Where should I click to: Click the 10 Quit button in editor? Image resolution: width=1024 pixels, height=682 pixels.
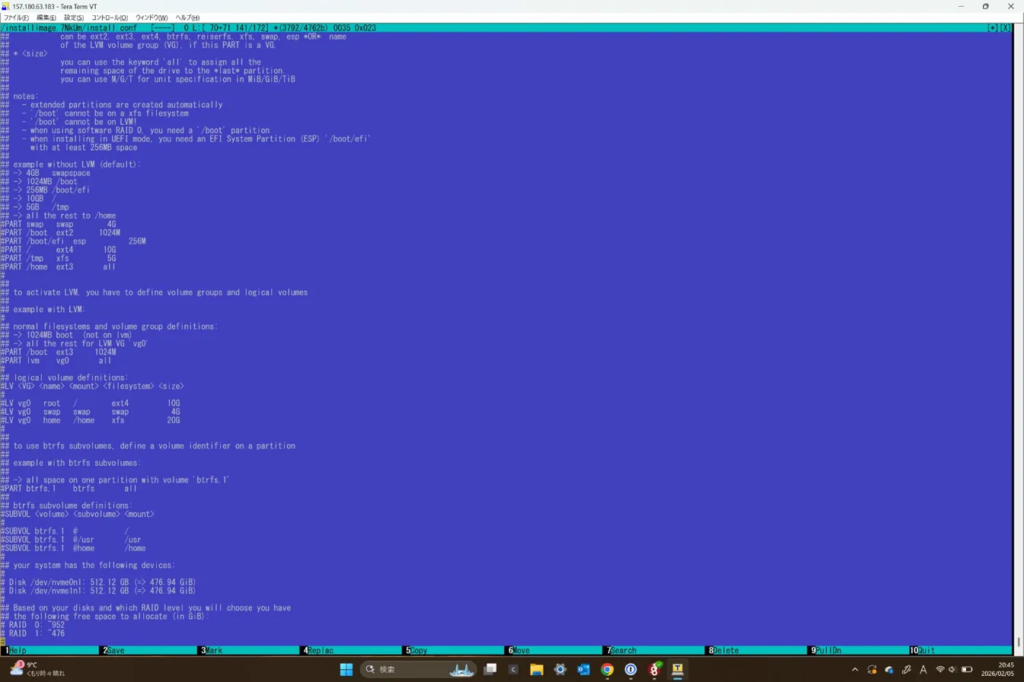click(923, 650)
